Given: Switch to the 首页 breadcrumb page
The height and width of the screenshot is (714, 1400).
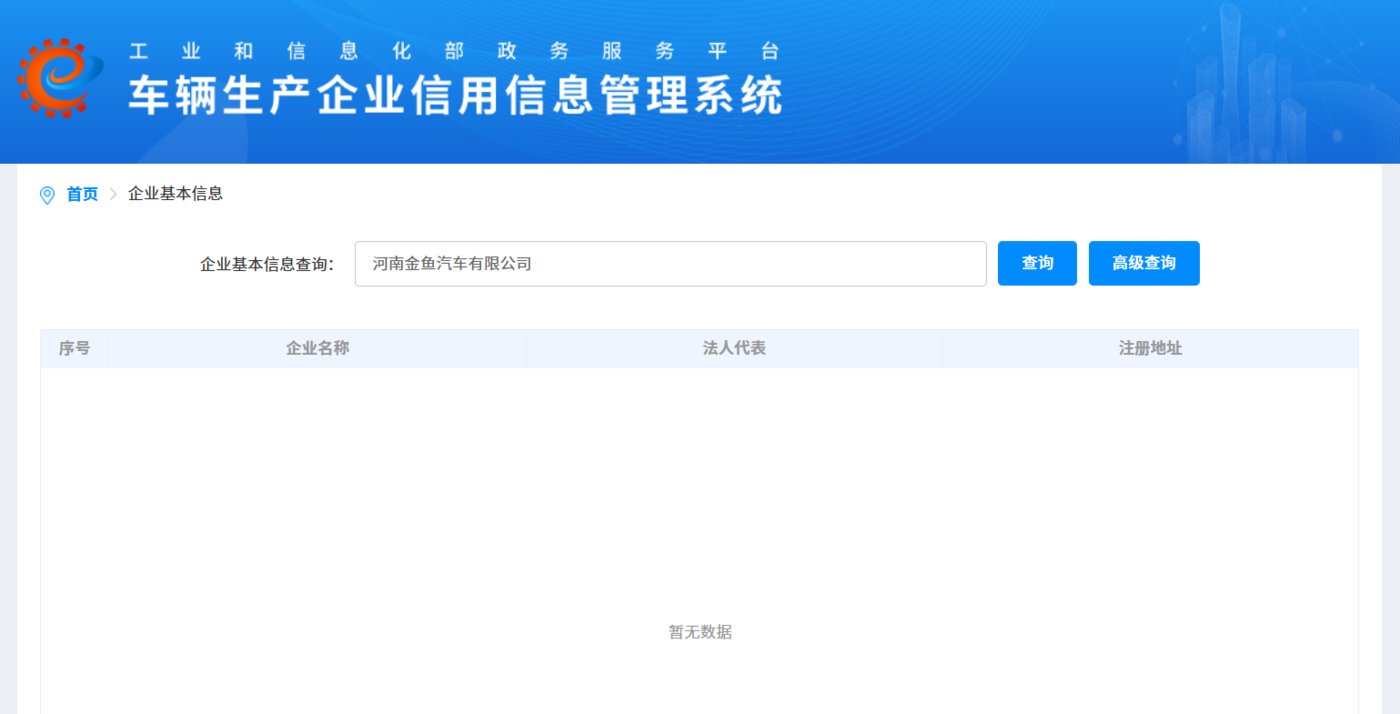Looking at the screenshot, I should pyautogui.click(x=81, y=194).
